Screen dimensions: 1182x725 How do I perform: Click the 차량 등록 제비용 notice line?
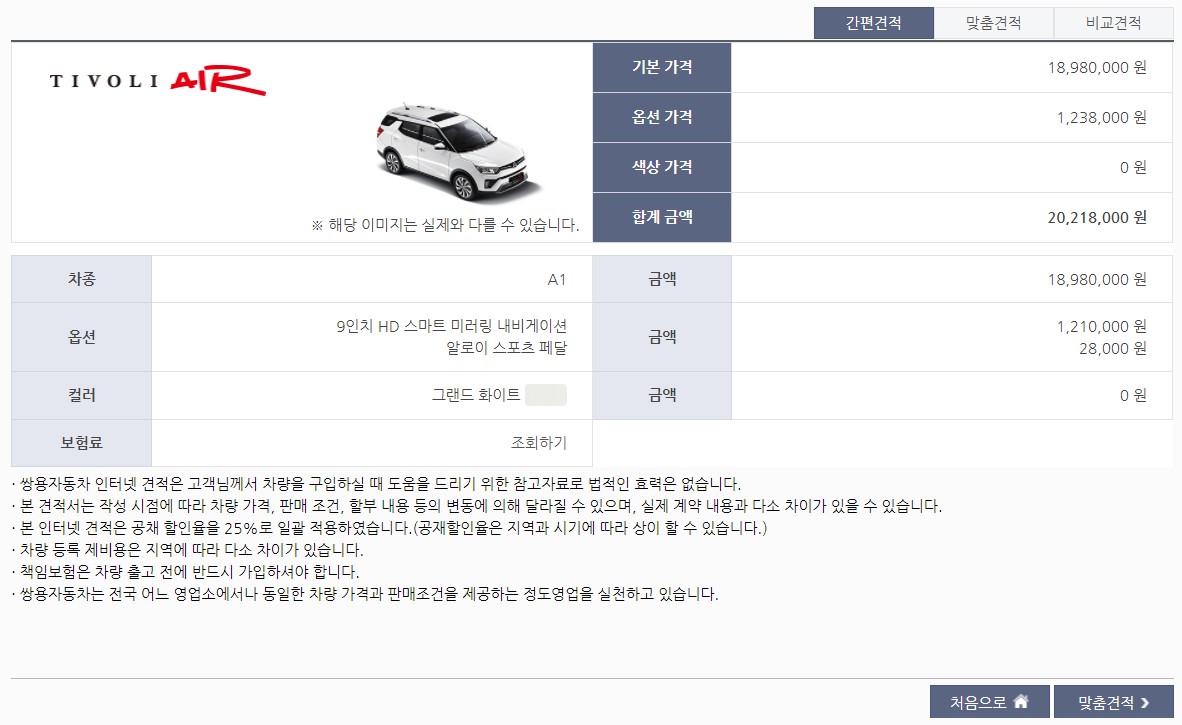(x=188, y=549)
